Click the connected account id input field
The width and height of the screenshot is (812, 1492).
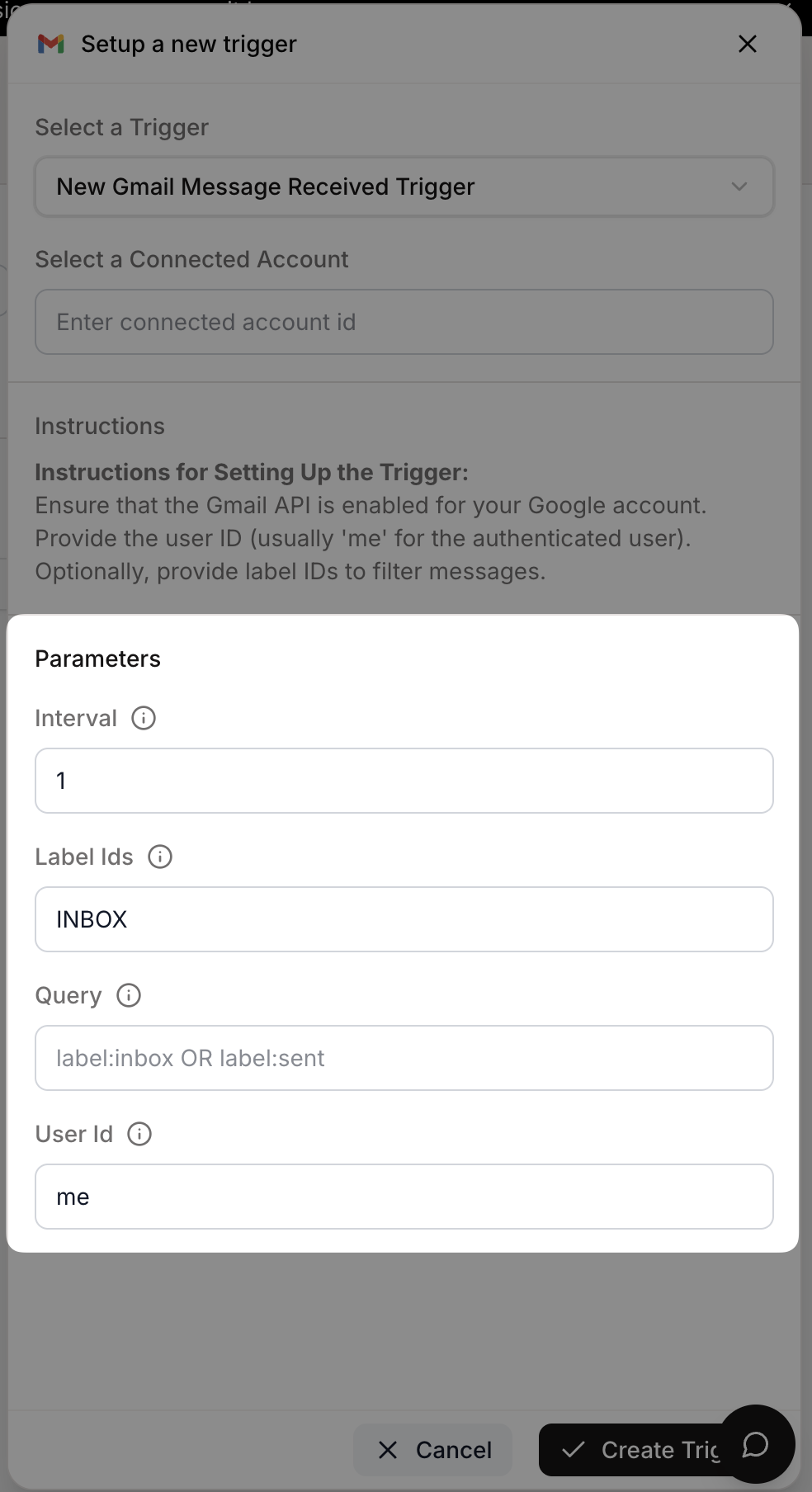coord(404,322)
